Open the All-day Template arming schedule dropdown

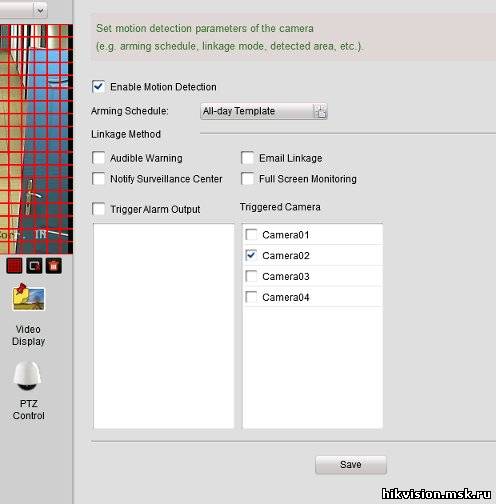pos(264,111)
